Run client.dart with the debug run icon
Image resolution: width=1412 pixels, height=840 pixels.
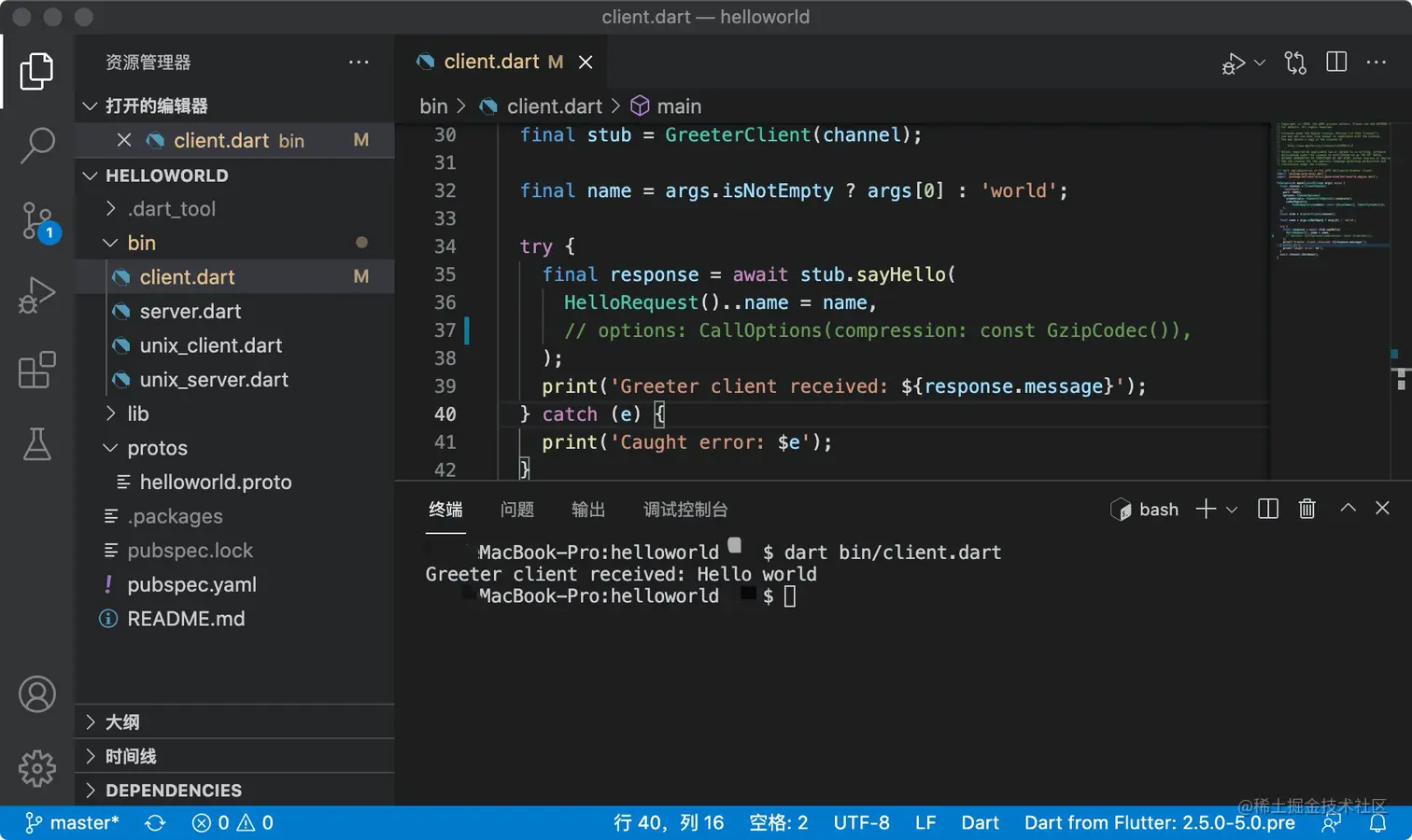pyautogui.click(x=1235, y=63)
